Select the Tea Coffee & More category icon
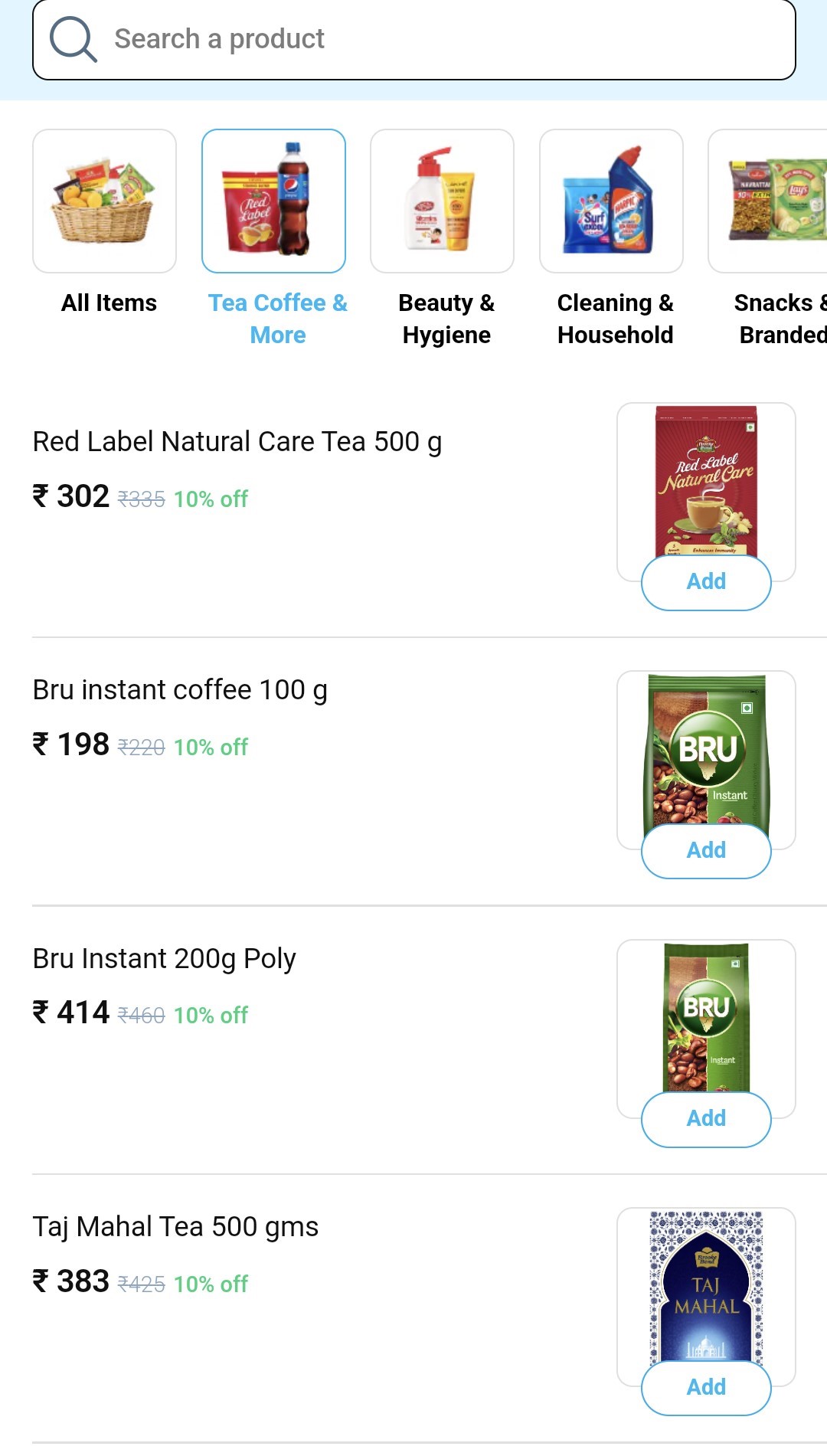 (273, 201)
